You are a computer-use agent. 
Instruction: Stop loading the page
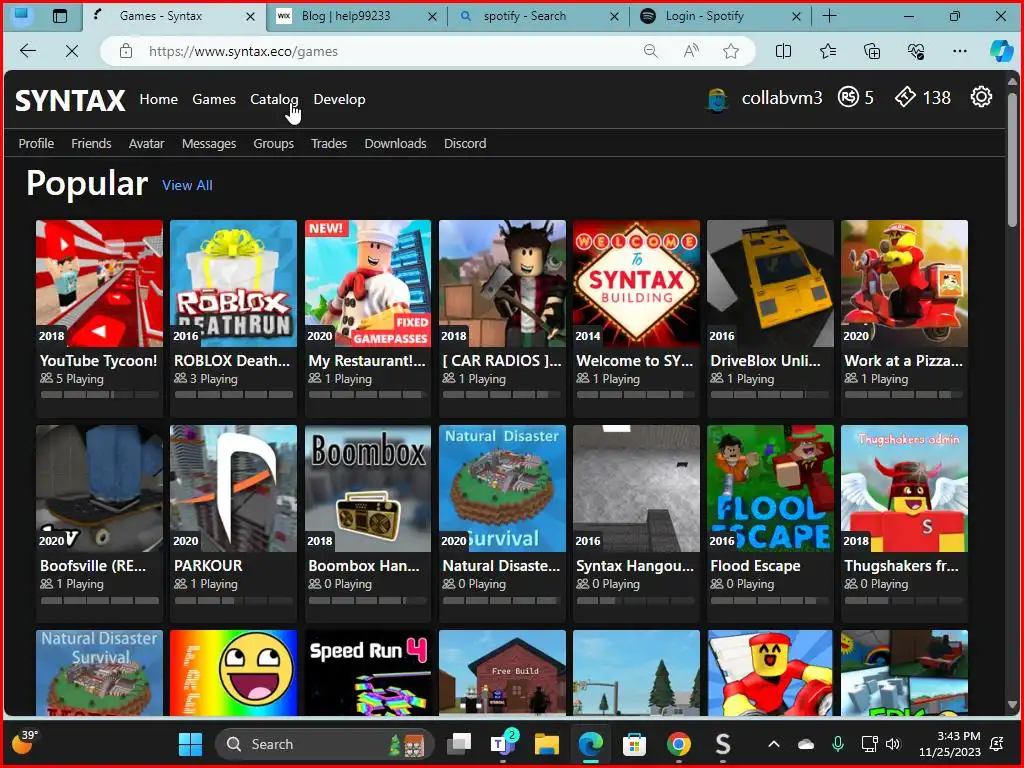(72, 51)
